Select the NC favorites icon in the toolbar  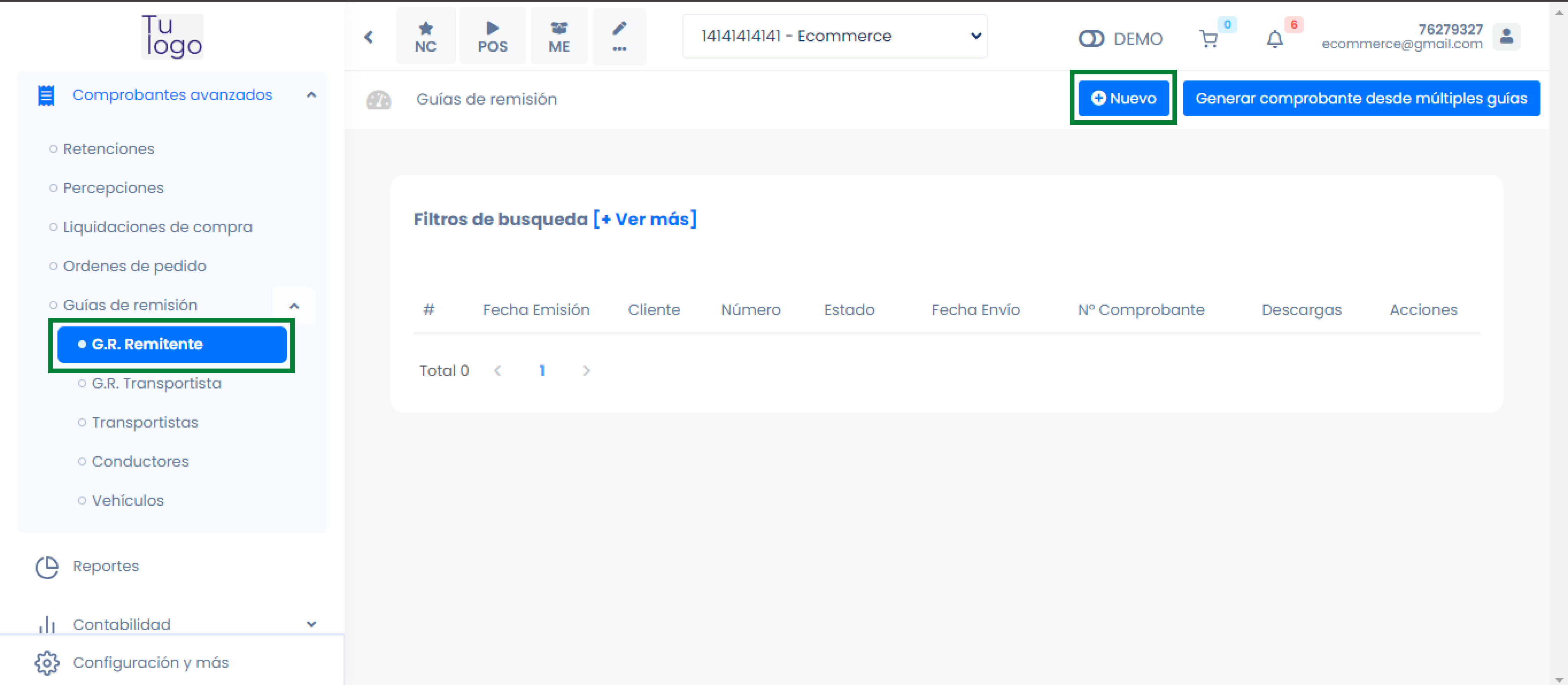click(x=425, y=35)
